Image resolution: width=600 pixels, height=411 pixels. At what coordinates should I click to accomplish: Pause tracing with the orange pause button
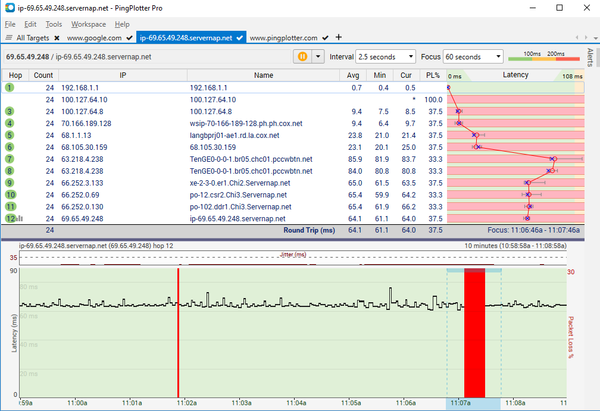(x=302, y=57)
